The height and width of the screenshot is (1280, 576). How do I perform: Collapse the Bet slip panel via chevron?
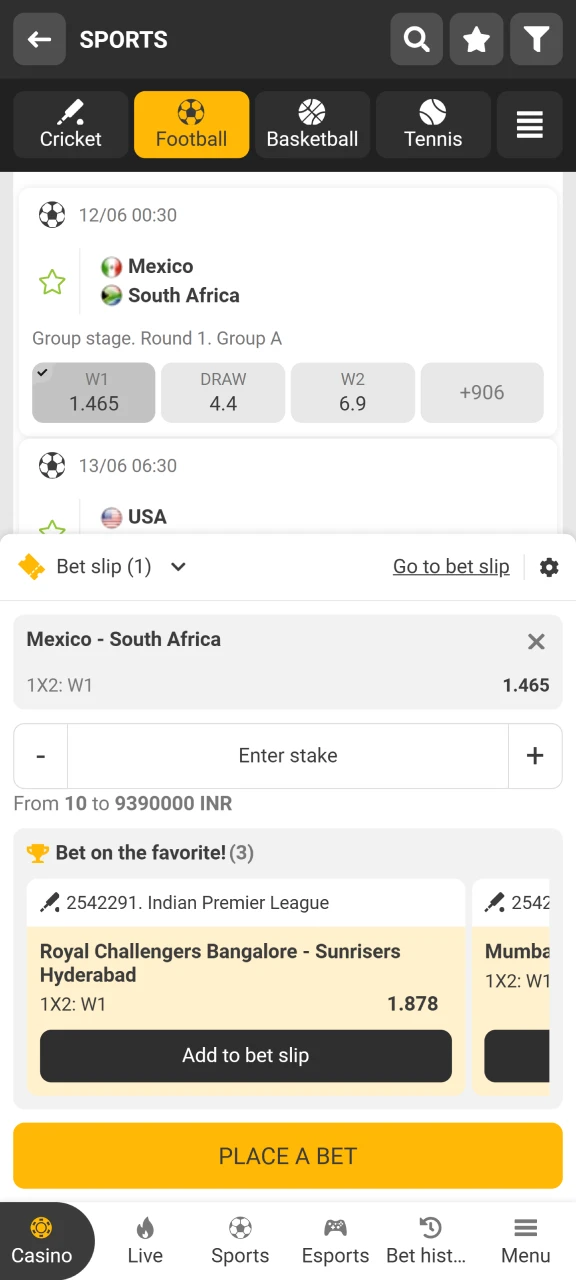point(178,566)
